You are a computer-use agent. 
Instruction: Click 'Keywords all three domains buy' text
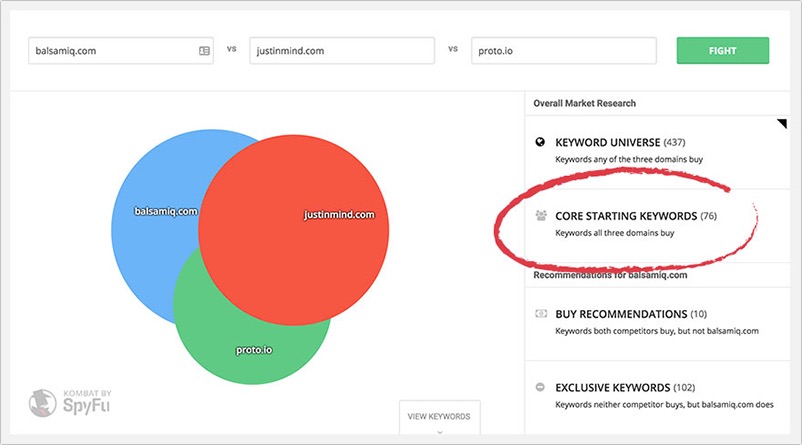tap(614, 233)
